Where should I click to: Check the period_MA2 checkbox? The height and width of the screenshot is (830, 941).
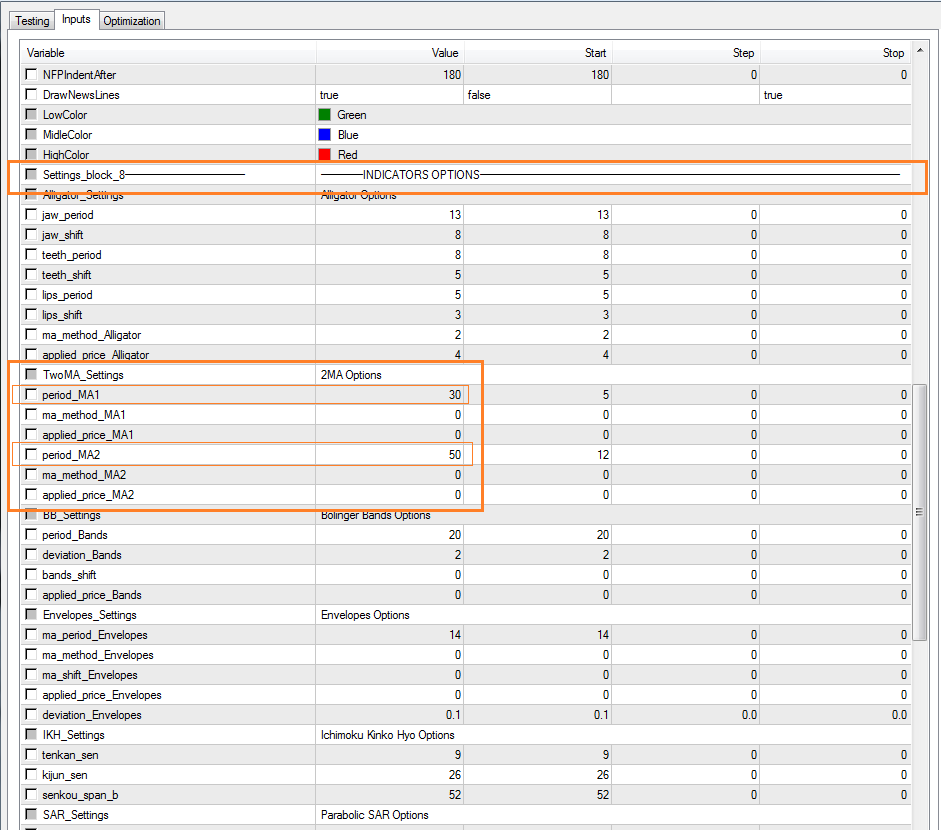(x=31, y=454)
